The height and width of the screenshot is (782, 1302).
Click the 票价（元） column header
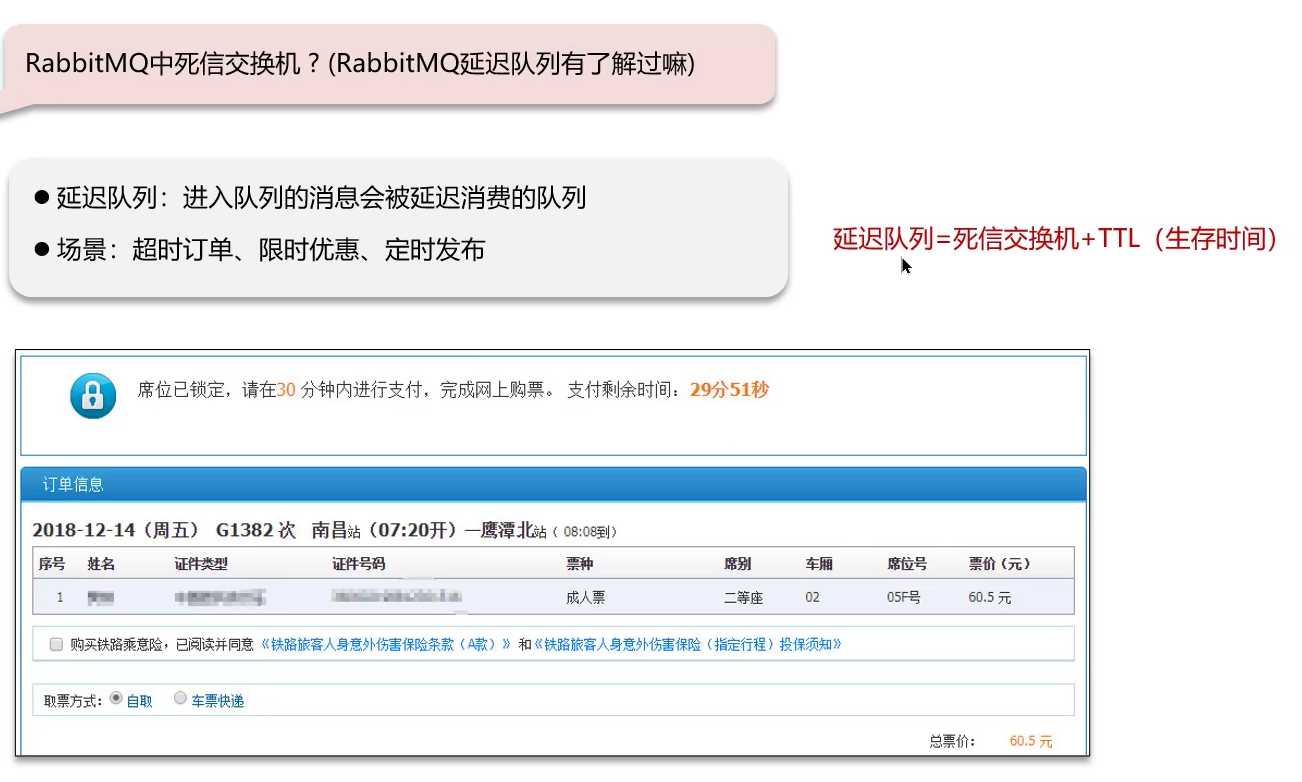point(1000,564)
